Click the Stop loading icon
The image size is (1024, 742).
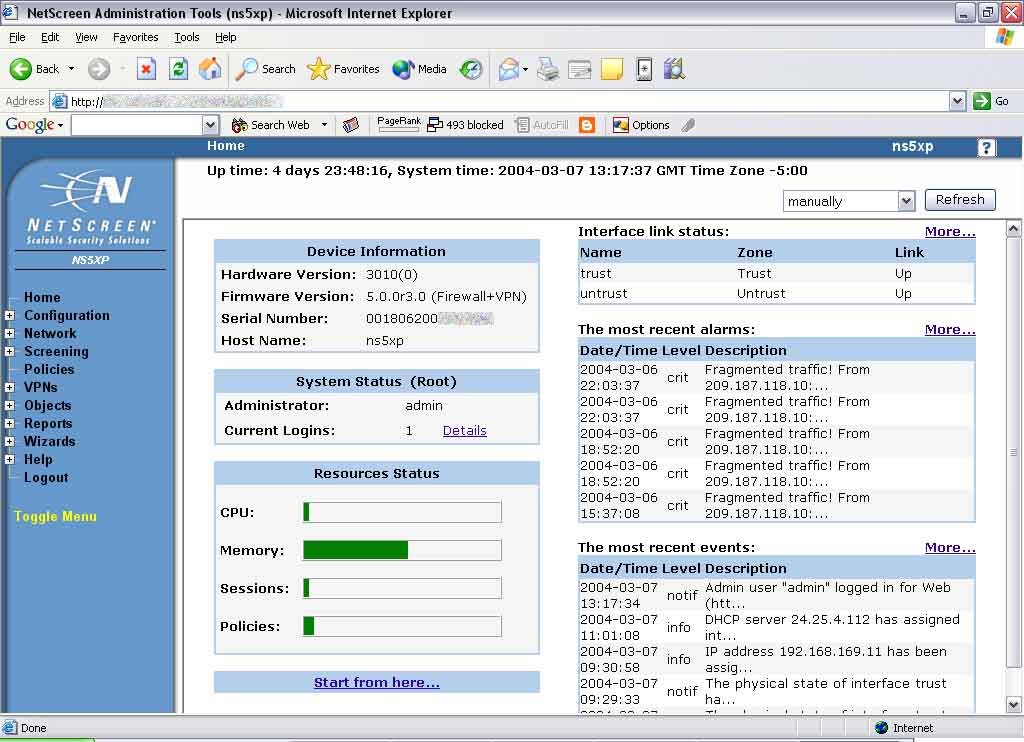(146, 69)
